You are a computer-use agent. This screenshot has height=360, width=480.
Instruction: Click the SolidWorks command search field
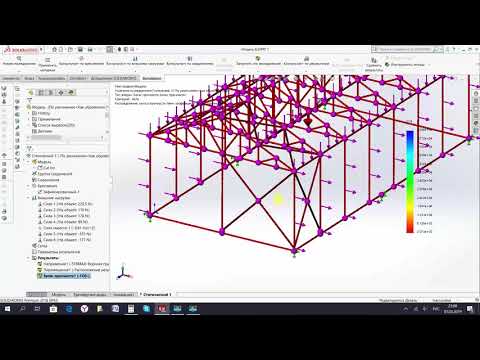click(404, 49)
